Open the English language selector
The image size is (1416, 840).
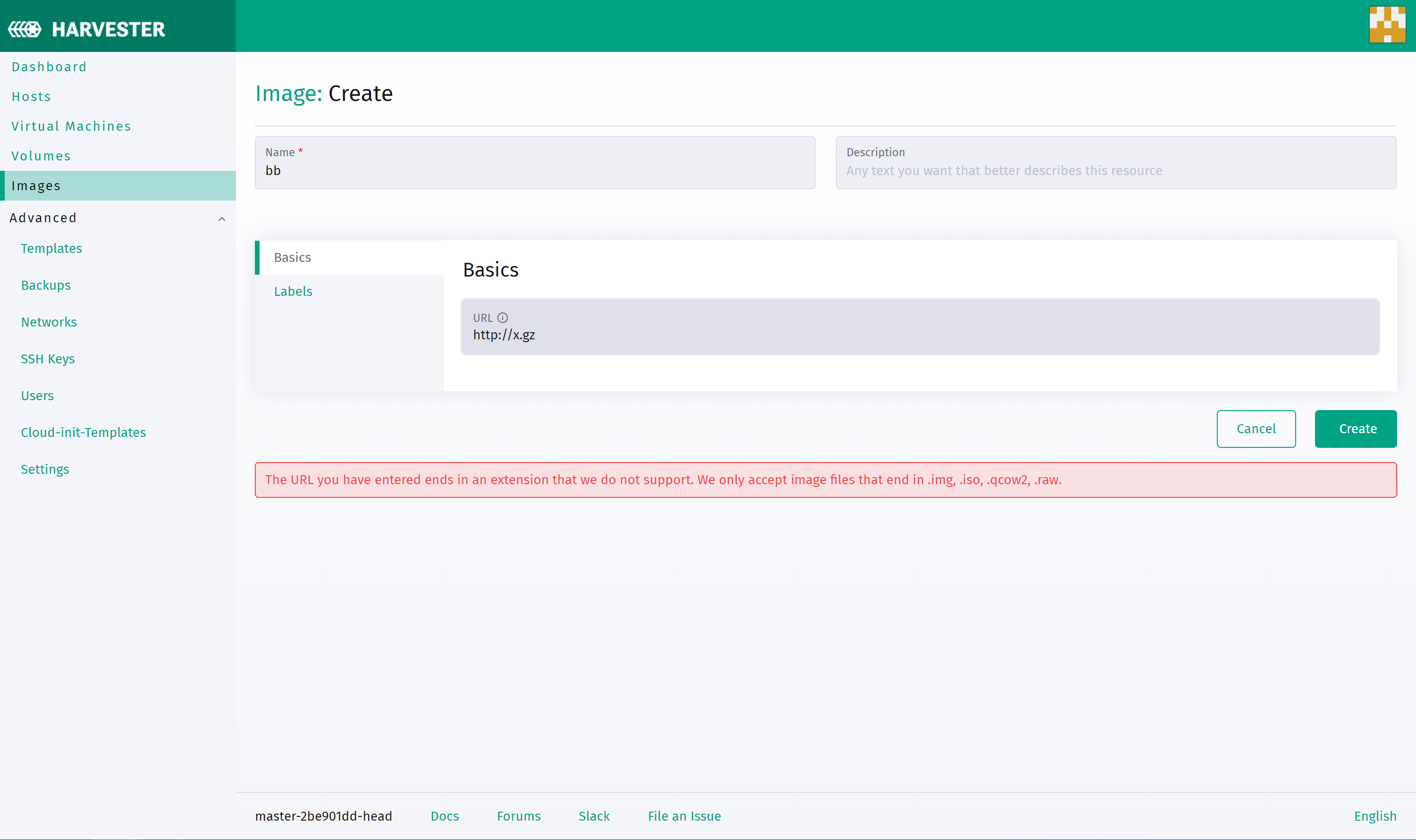click(x=1374, y=815)
